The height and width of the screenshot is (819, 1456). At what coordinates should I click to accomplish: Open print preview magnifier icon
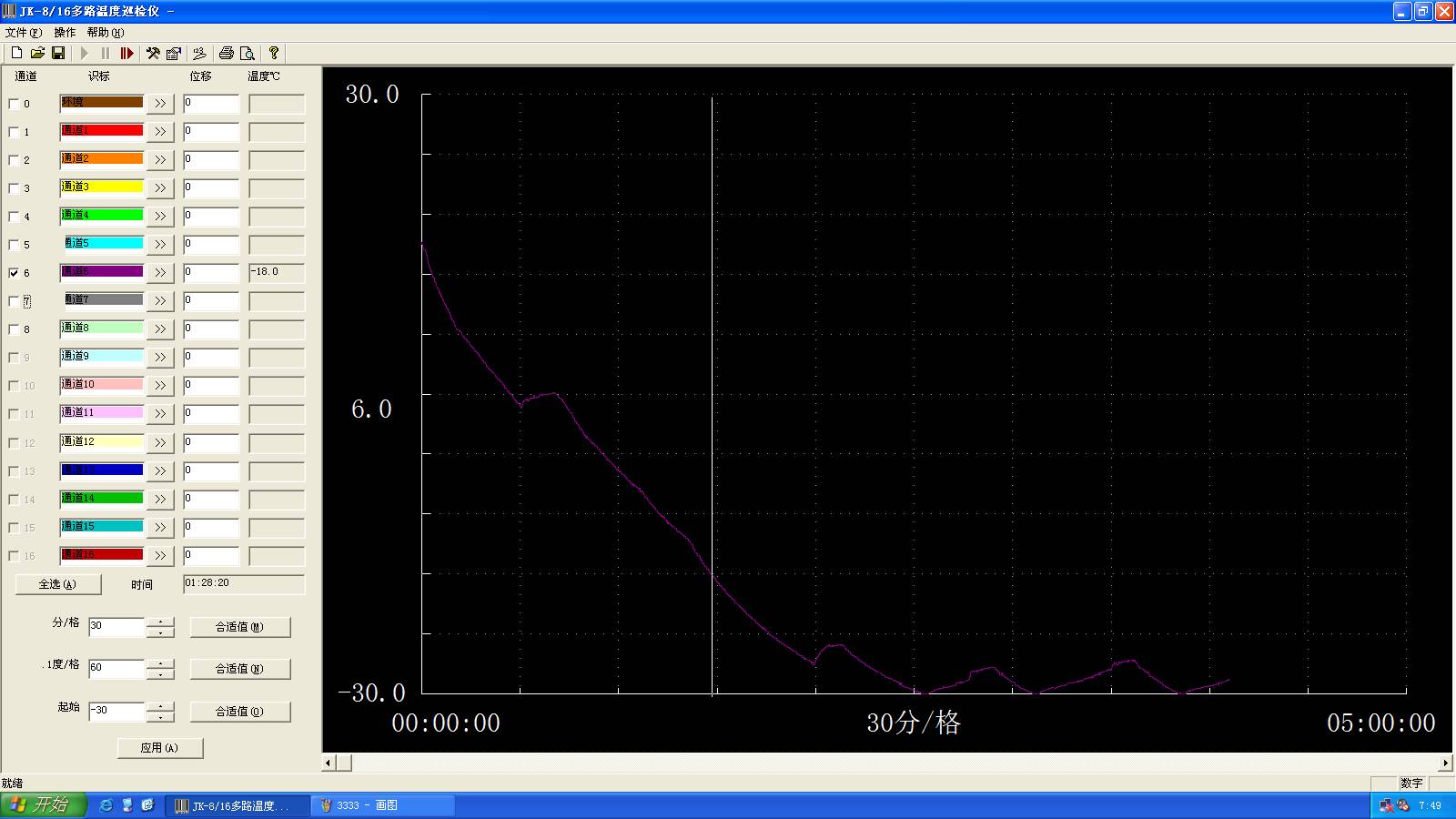[247, 54]
